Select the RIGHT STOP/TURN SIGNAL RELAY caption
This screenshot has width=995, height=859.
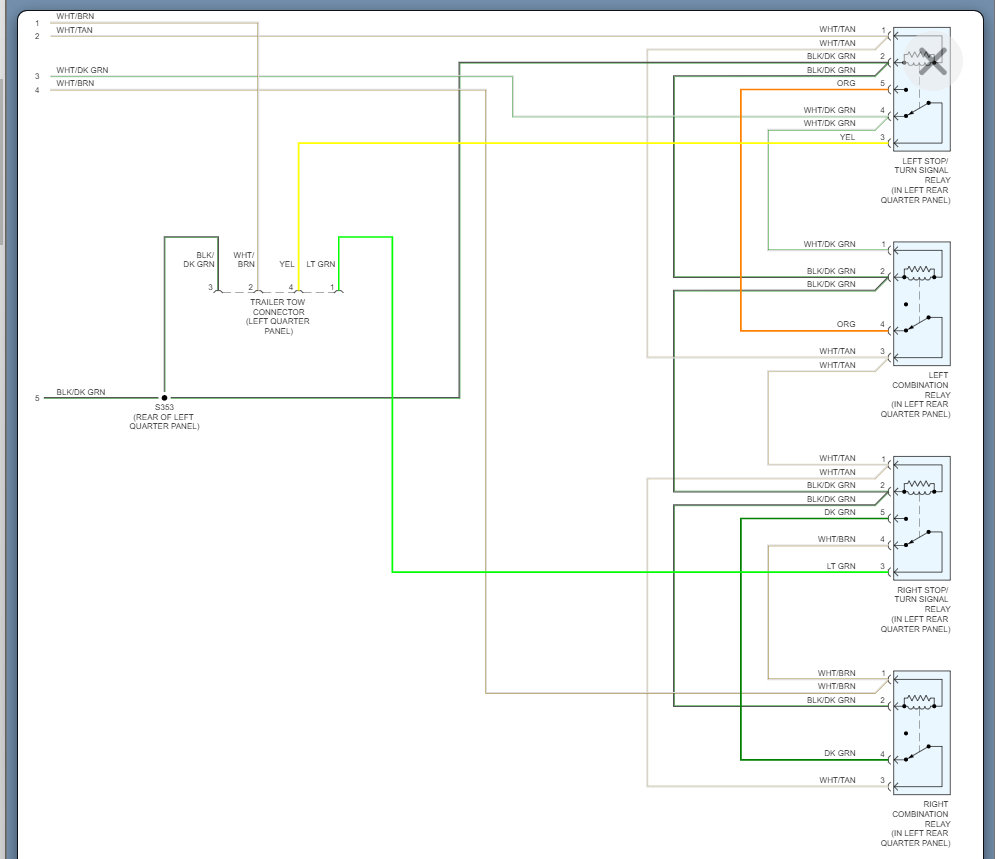coord(915,609)
